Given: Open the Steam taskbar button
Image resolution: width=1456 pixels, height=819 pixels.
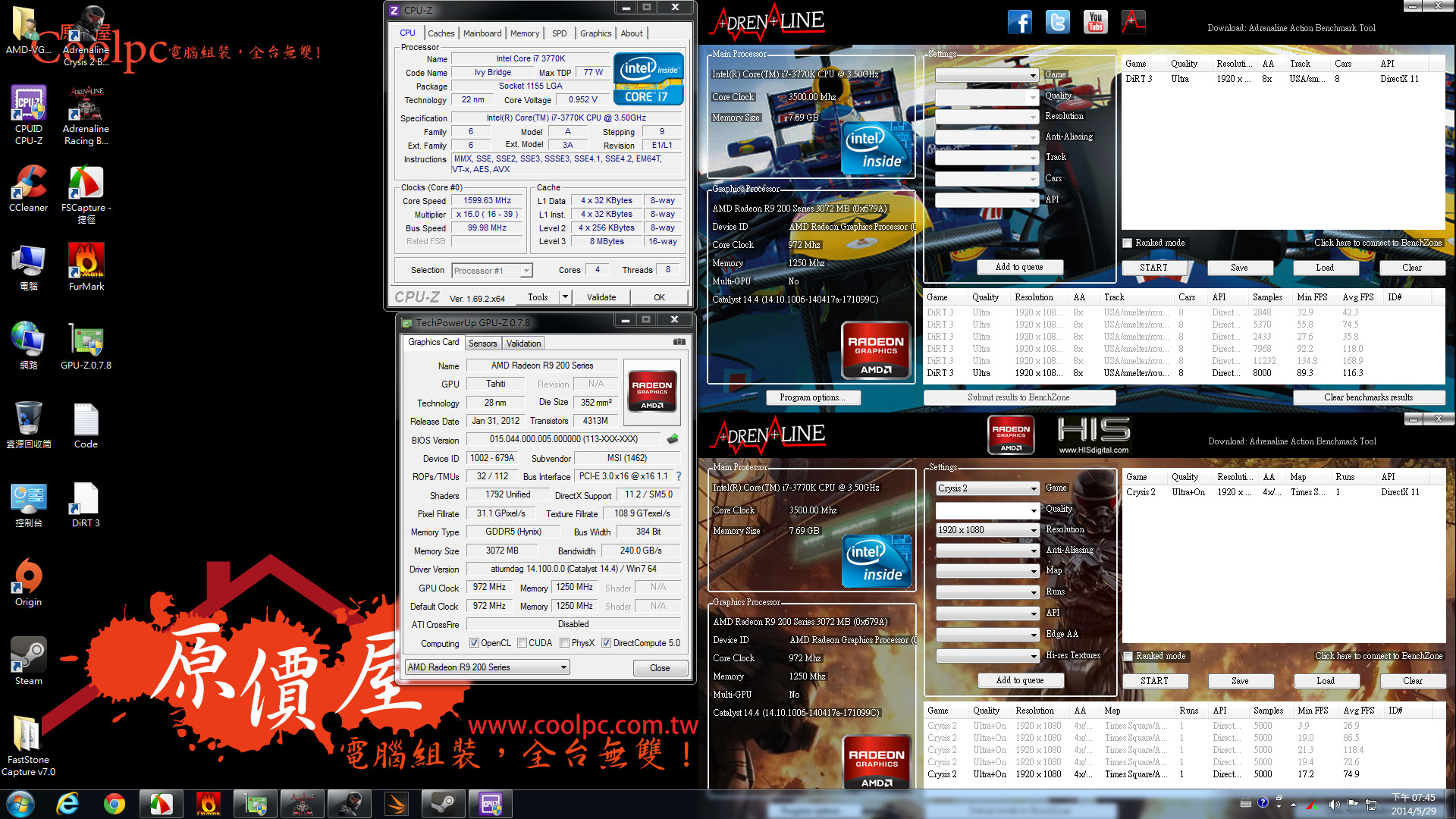Looking at the screenshot, I should coord(444,804).
